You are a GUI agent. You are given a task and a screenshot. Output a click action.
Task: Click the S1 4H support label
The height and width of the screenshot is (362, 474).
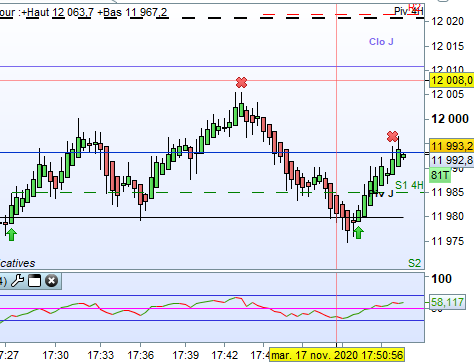click(x=409, y=185)
